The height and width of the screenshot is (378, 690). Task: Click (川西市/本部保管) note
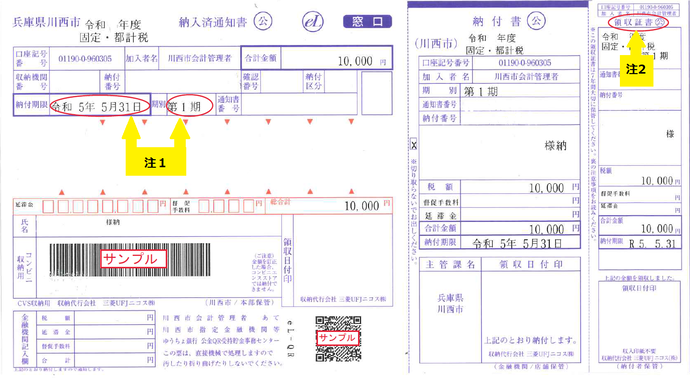pos(239,303)
